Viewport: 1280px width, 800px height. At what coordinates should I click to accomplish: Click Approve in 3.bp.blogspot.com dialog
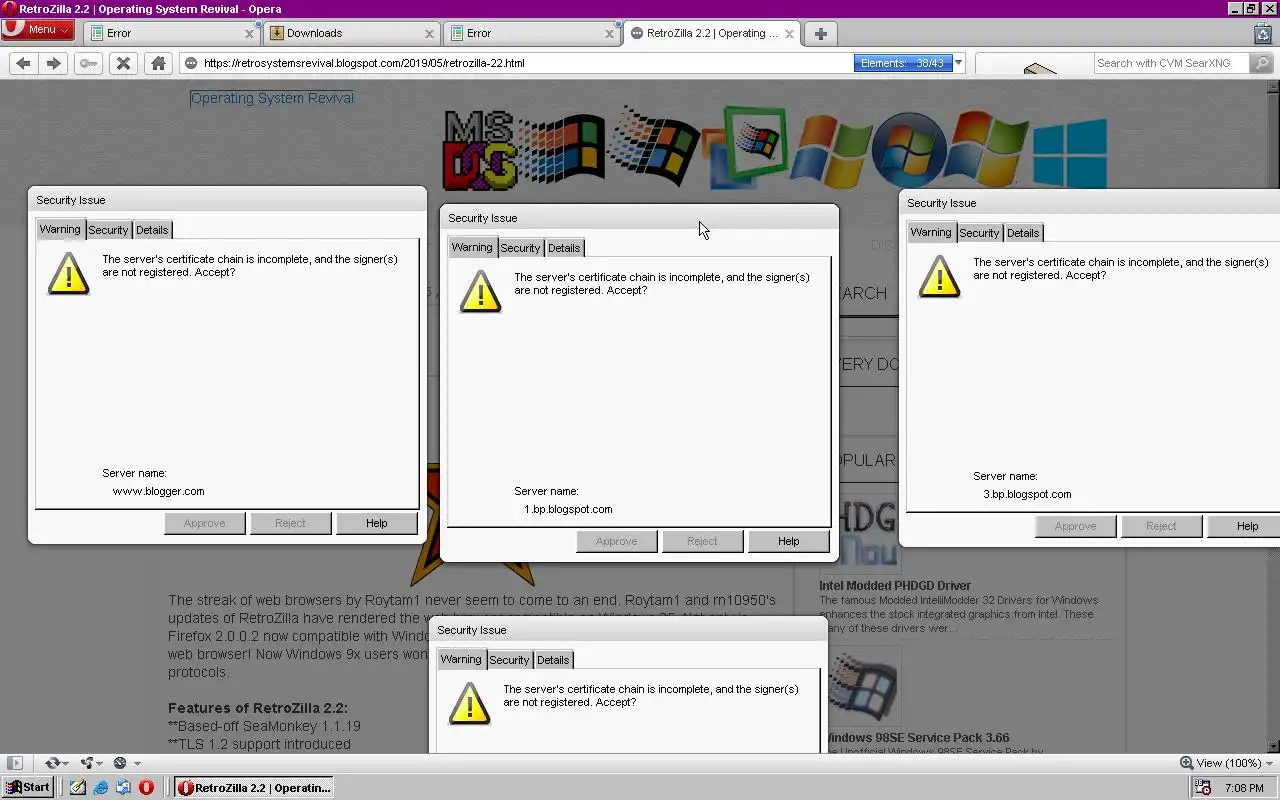tap(1075, 526)
